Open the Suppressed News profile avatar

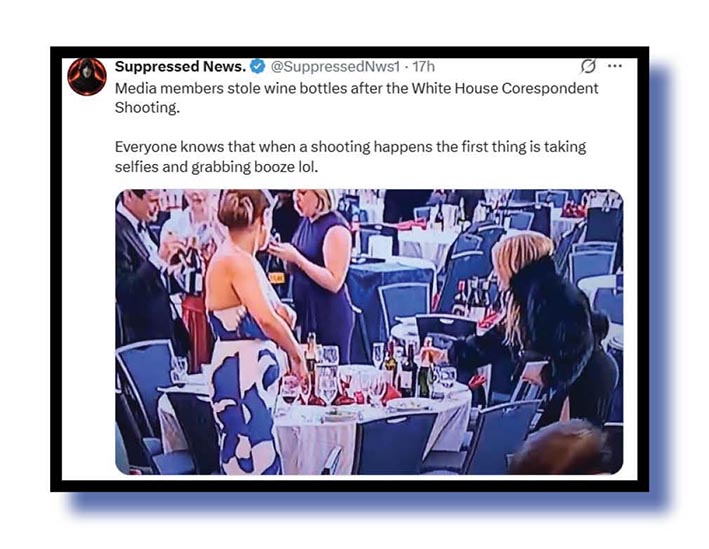tap(87, 76)
